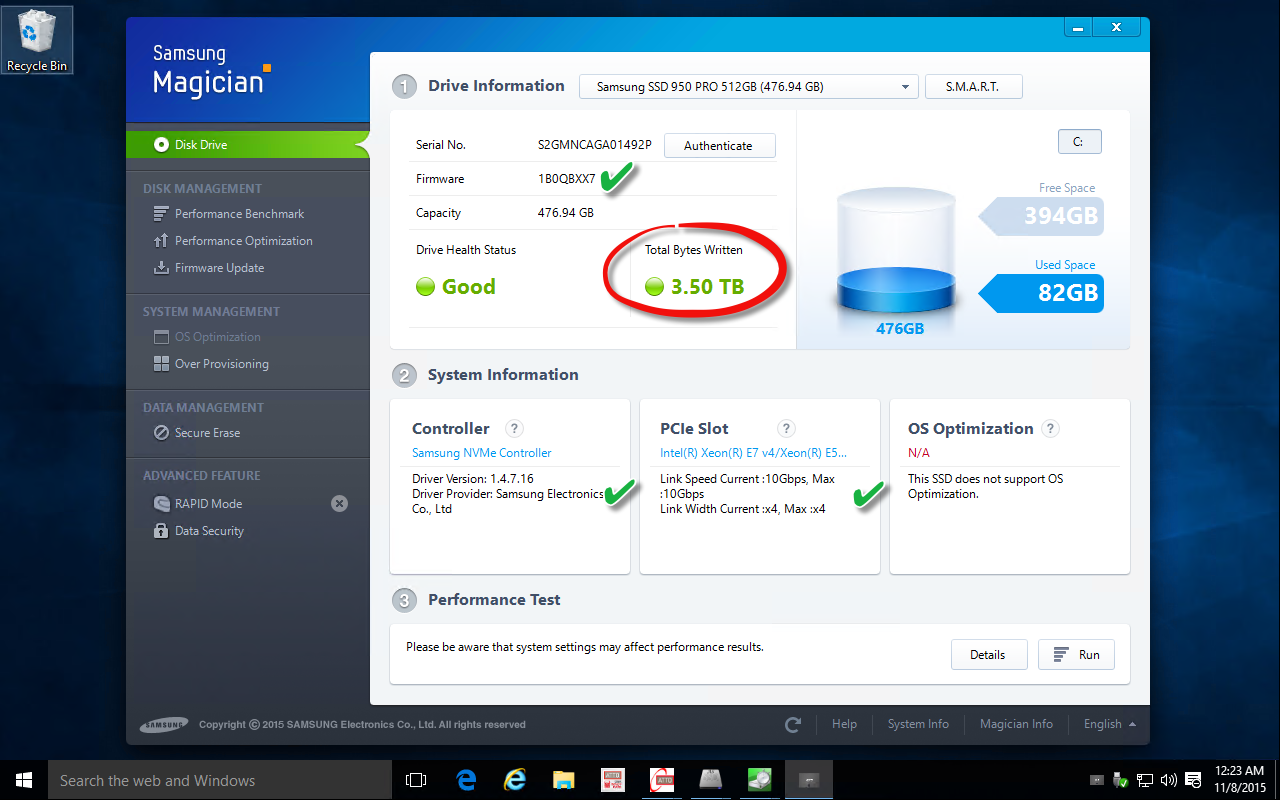Select Disk Drive in the sidebar
The image size is (1280, 800).
point(247,145)
